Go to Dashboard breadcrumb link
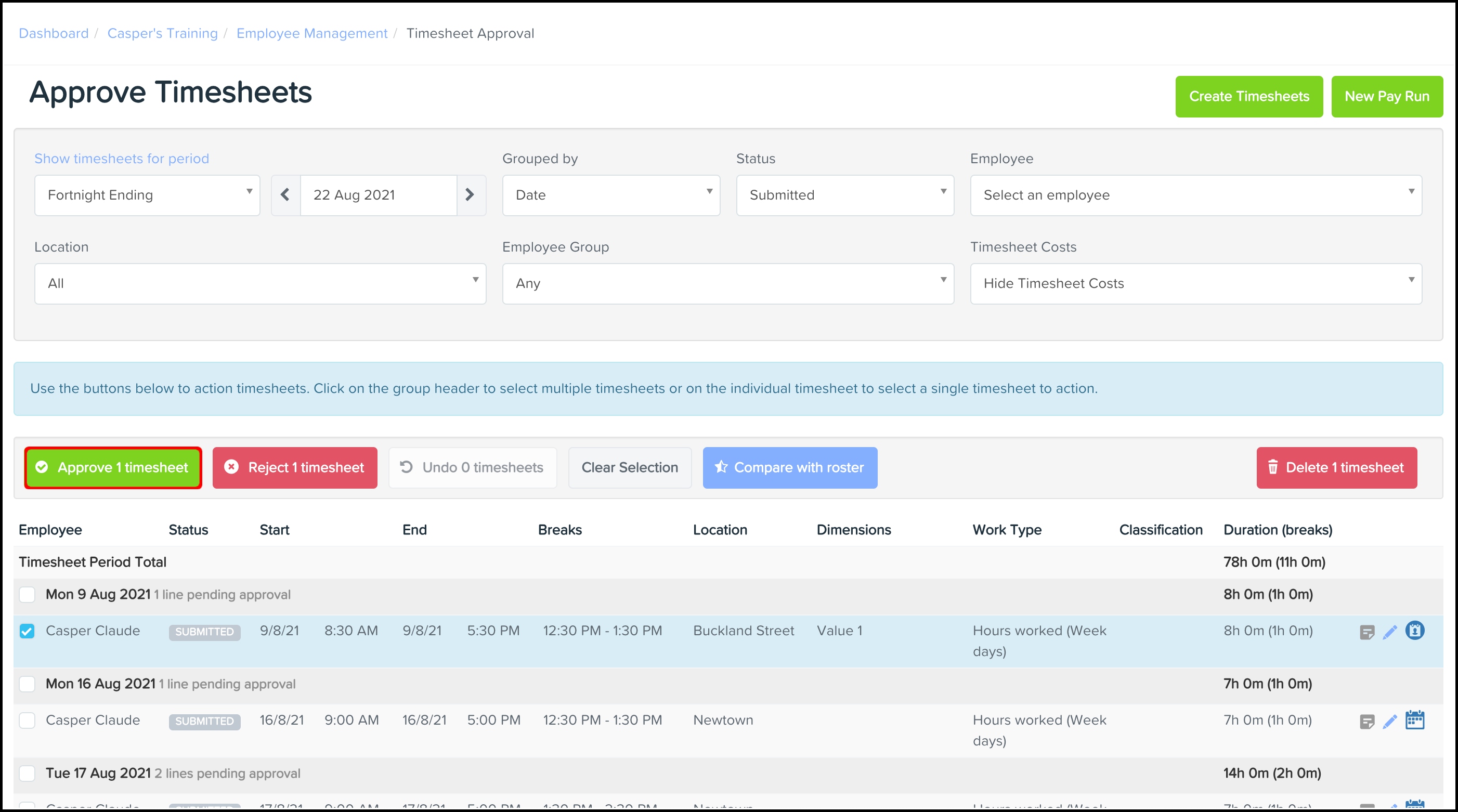This screenshot has height=812, width=1458. [54, 33]
